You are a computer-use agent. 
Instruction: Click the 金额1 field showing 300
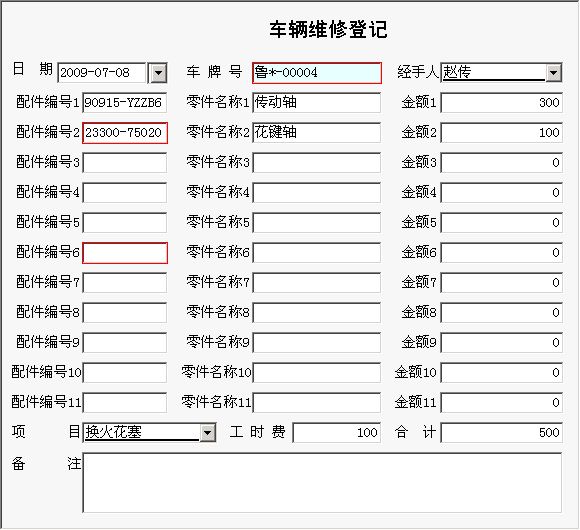pyautogui.click(x=502, y=102)
